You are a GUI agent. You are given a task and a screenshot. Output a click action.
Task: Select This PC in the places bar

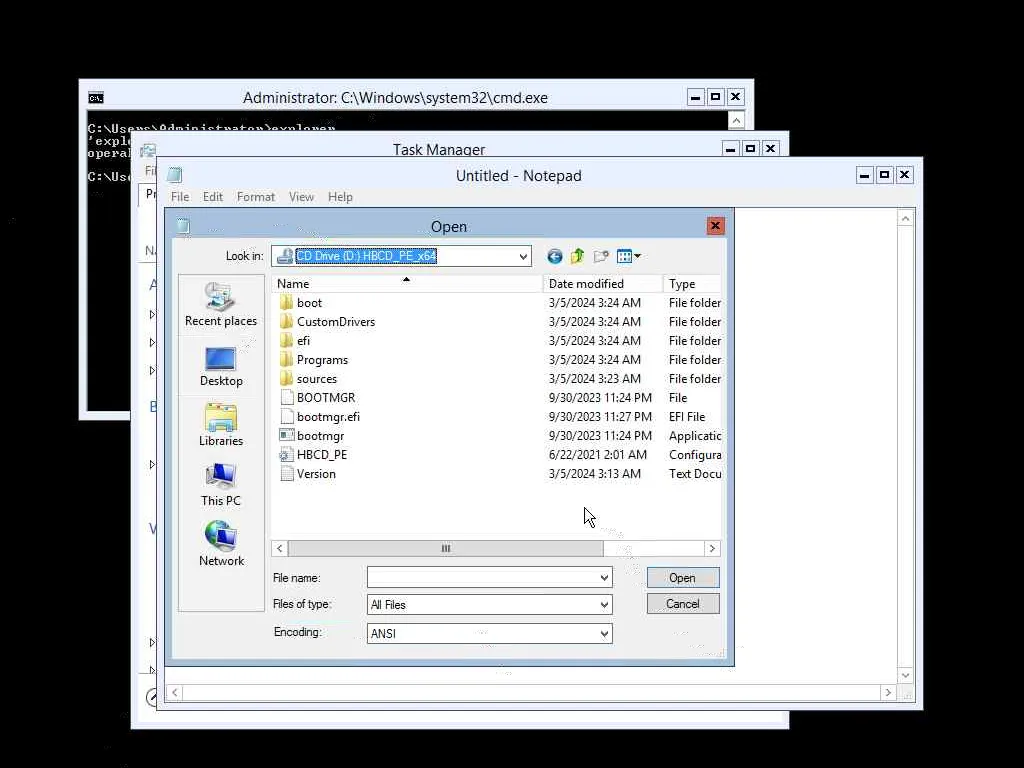point(221,485)
